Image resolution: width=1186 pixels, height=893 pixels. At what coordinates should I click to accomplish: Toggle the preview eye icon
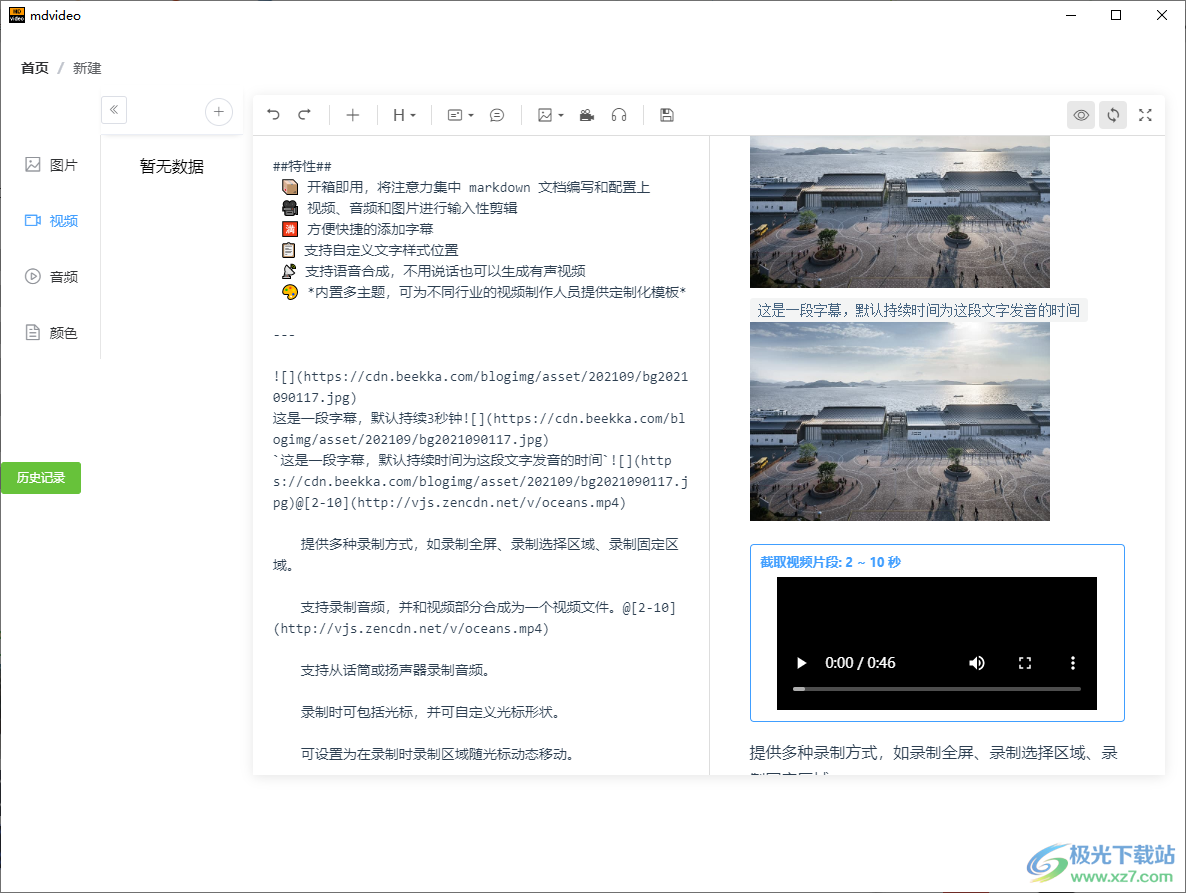[x=1080, y=115]
